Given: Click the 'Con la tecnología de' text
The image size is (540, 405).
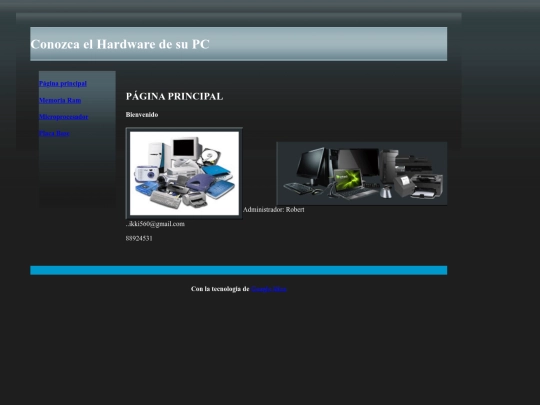Looking at the screenshot, I should point(220,289).
